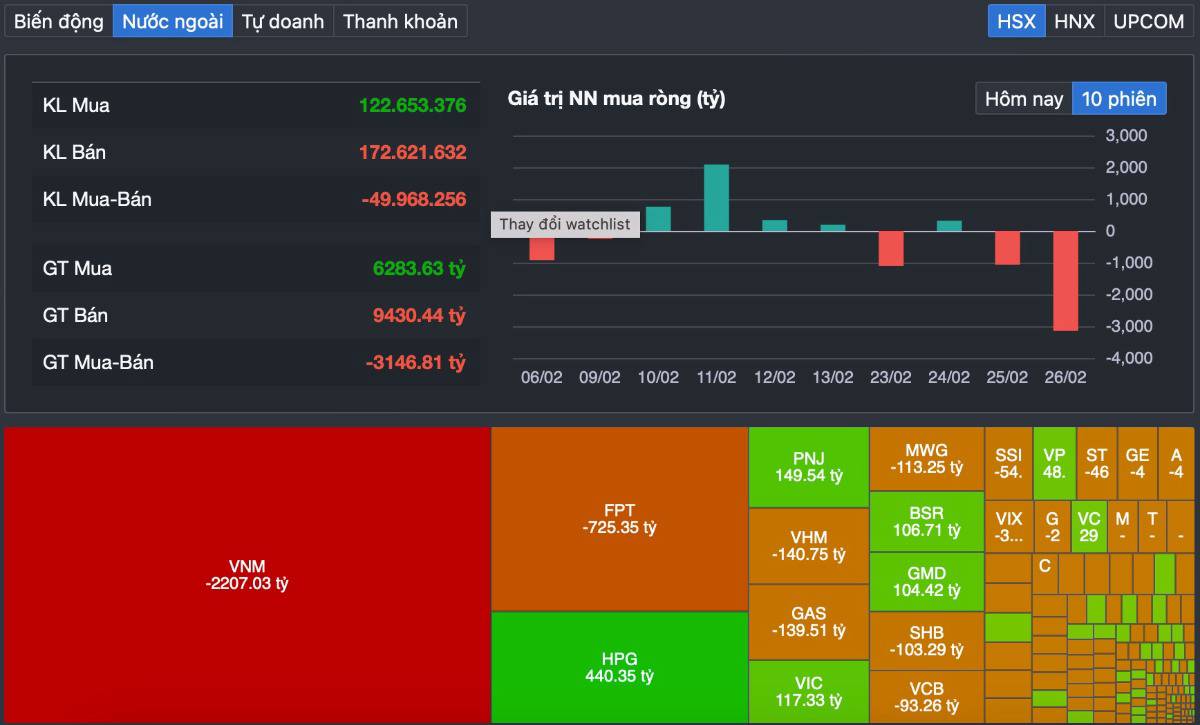Screen dimensions: 1200x725
Task: Click the SHB -103.29 tỷ tile
Action: click(926, 641)
